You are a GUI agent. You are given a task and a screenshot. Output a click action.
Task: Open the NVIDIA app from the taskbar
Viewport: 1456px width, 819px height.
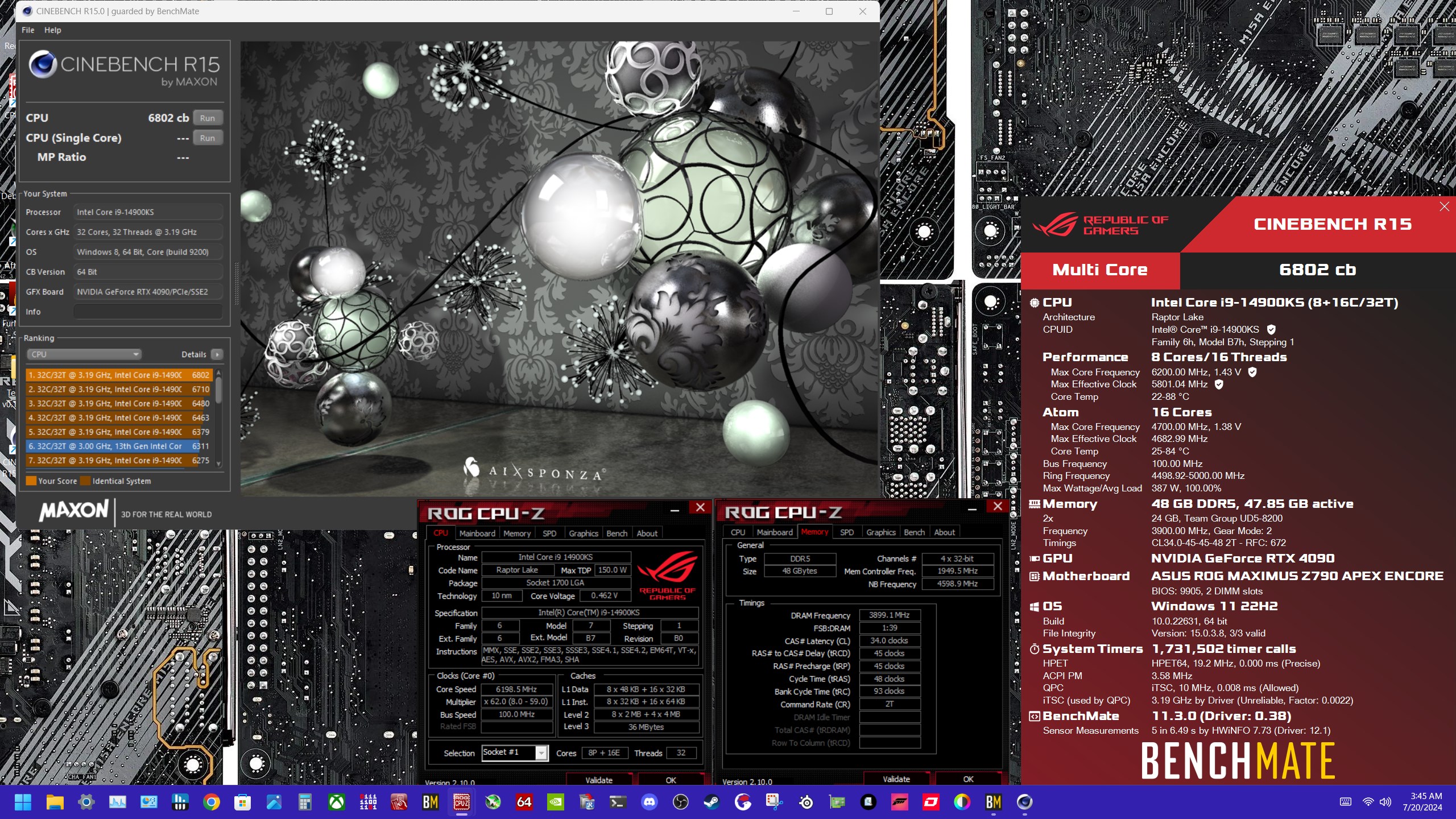pyautogui.click(x=555, y=802)
